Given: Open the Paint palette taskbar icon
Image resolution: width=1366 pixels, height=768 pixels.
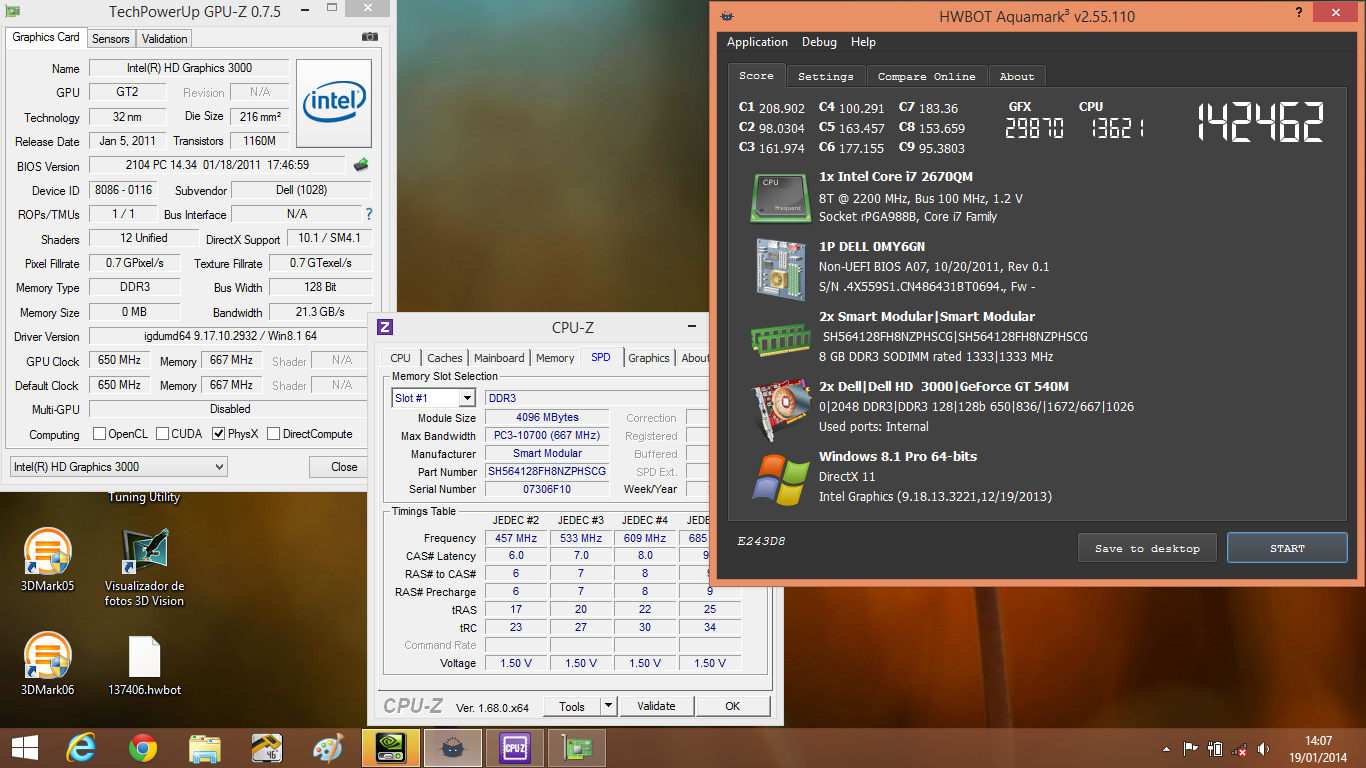Looking at the screenshot, I should [328, 748].
